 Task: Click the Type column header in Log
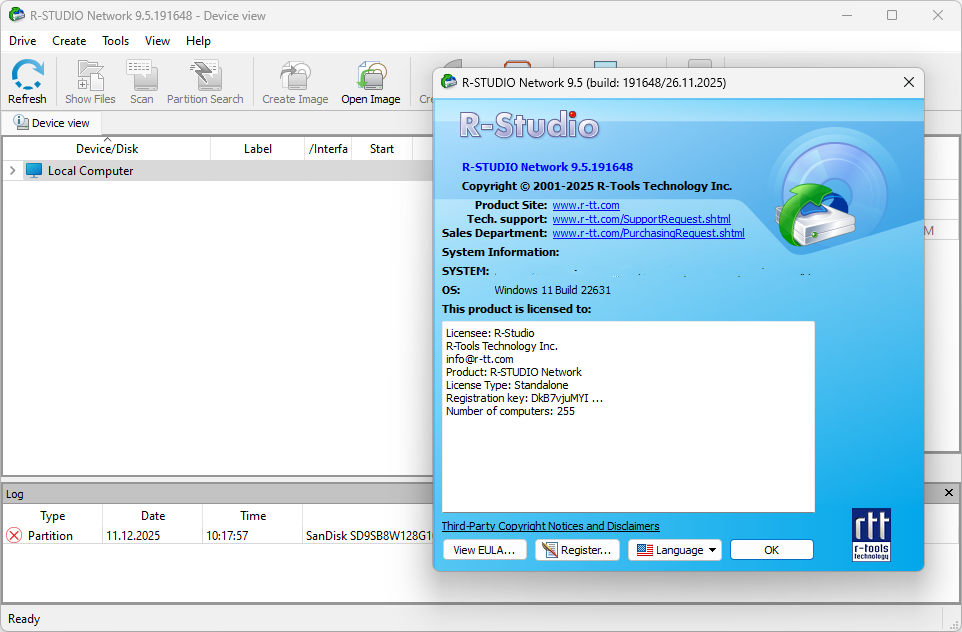(53, 516)
